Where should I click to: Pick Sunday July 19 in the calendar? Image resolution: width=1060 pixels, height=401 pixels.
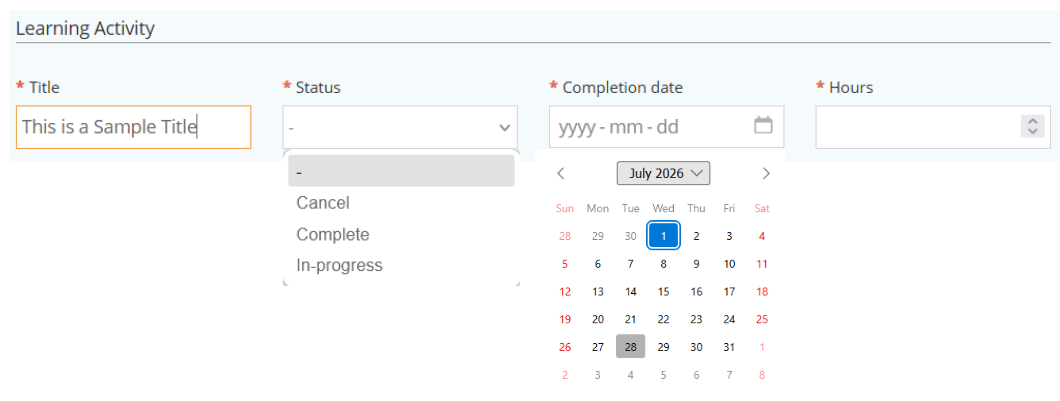pos(564,319)
